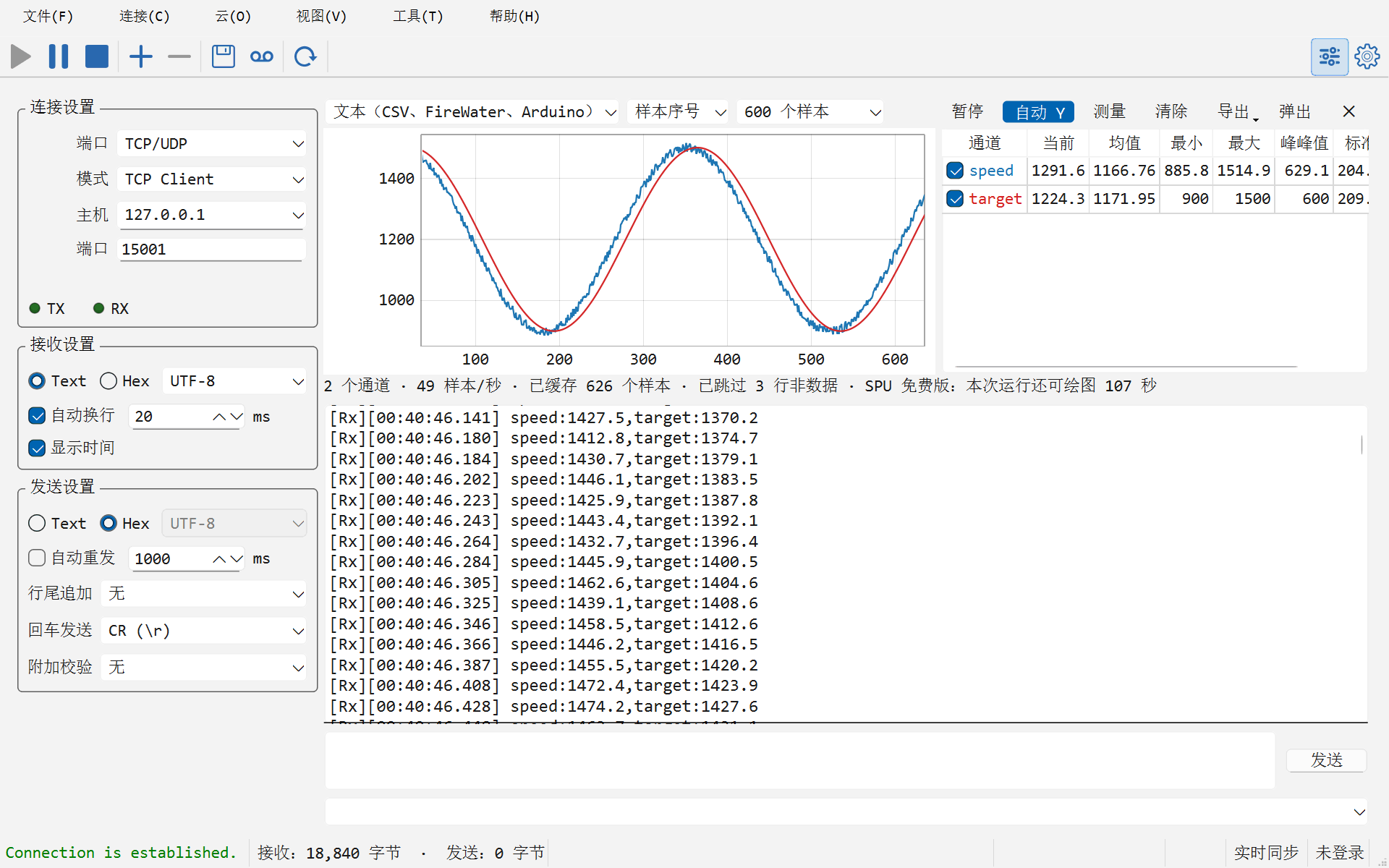The height and width of the screenshot is (868, 1389).
Task: Click the 清除 button
Action: pos(1171,111)
